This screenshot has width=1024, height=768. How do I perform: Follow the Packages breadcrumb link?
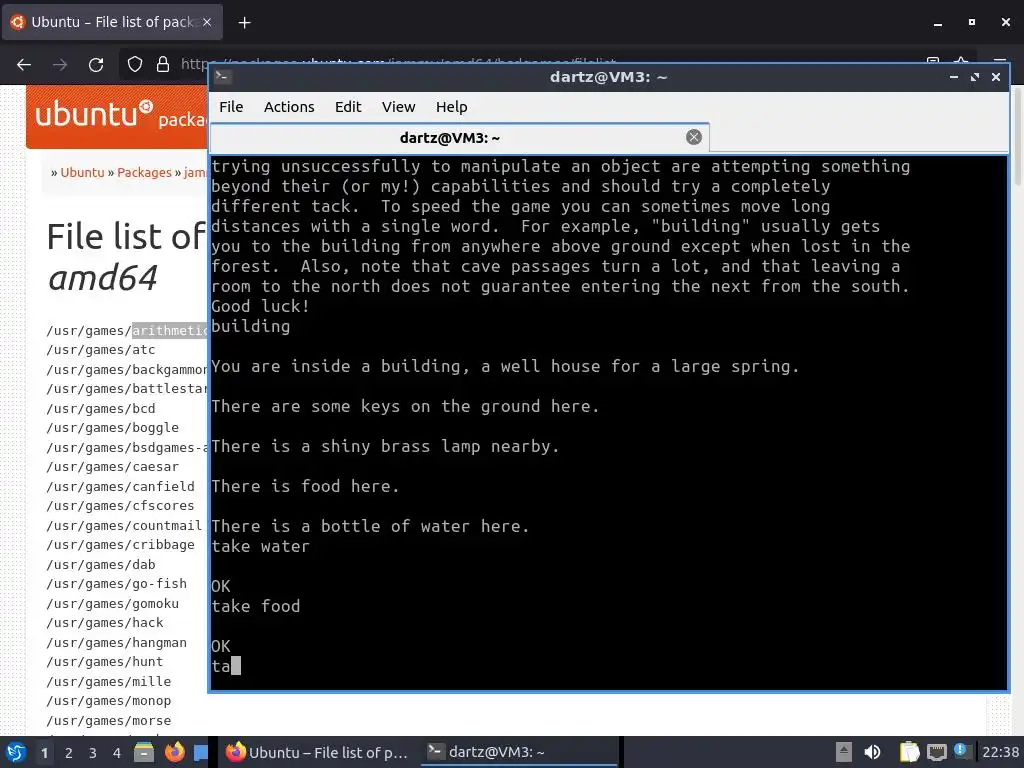(144, 172)
